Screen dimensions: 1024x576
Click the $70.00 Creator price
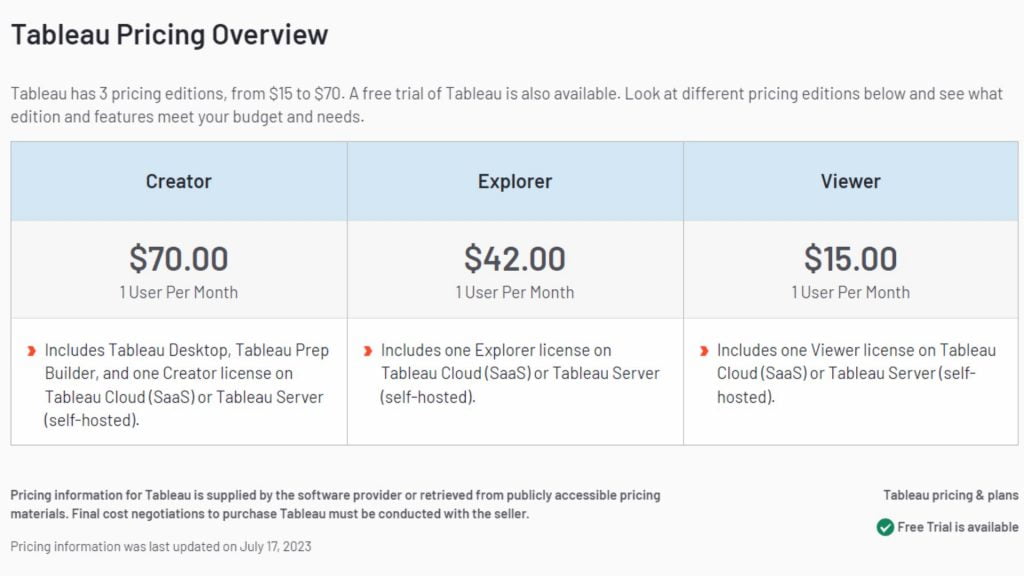(x=178, y=259)
